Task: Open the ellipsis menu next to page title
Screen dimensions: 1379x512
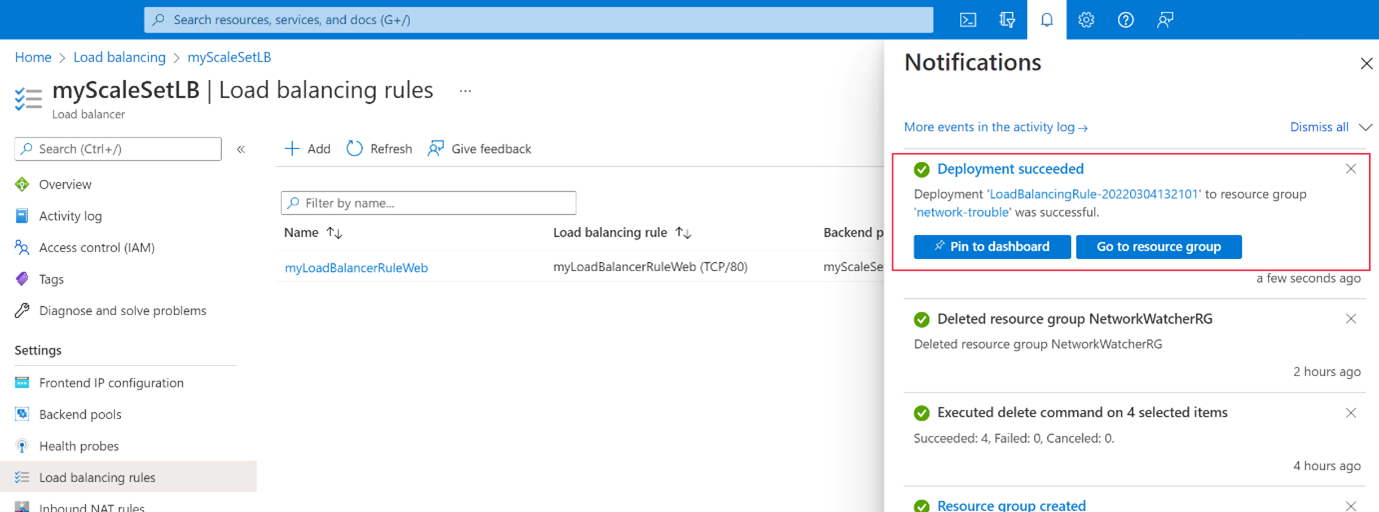Action: [465, 91]
